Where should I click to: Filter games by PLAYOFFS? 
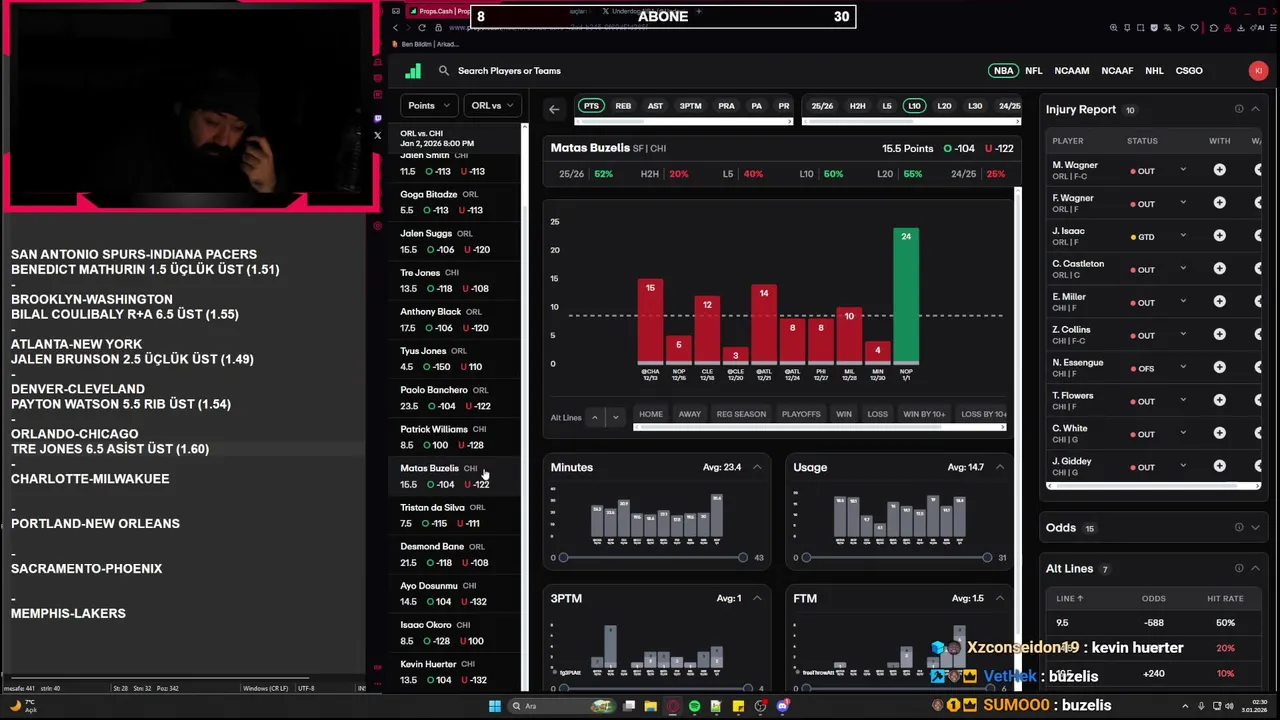[801, 414]
